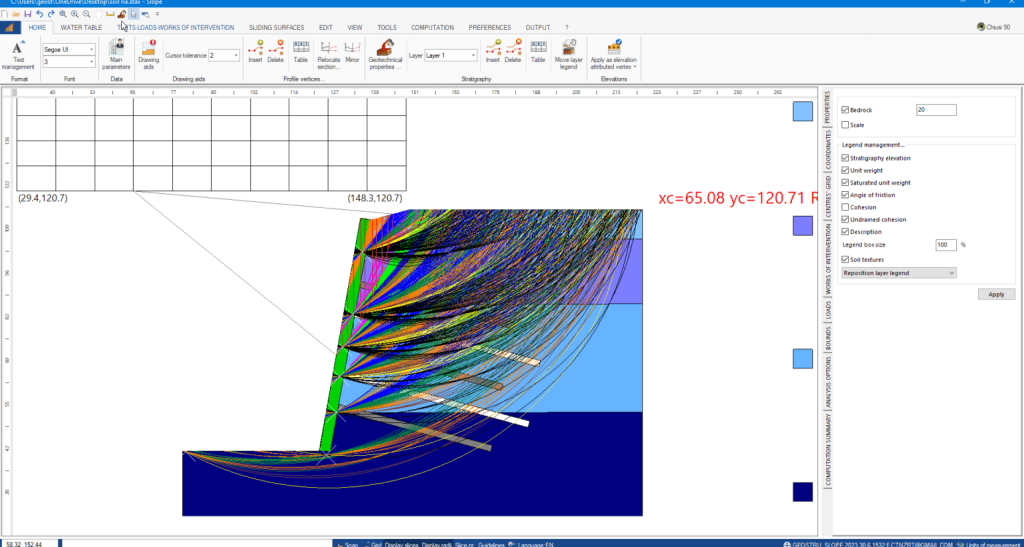Click the Legend box size field
The image size is (1024, 547).
point(945,244)
